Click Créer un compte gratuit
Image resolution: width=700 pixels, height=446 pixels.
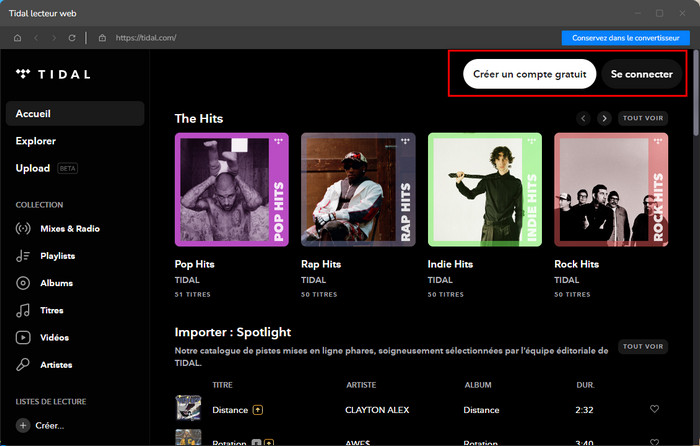click(529, 74)
